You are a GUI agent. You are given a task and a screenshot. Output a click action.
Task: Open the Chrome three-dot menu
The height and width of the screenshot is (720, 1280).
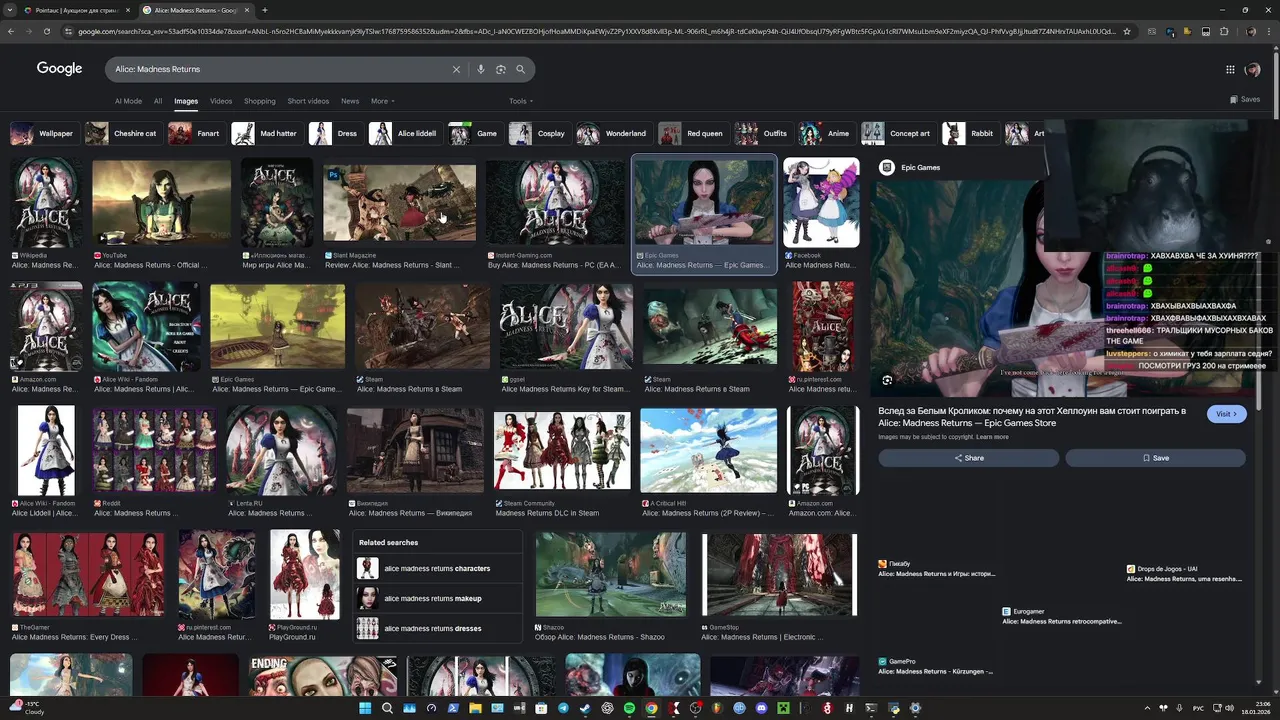(1267, 31)
